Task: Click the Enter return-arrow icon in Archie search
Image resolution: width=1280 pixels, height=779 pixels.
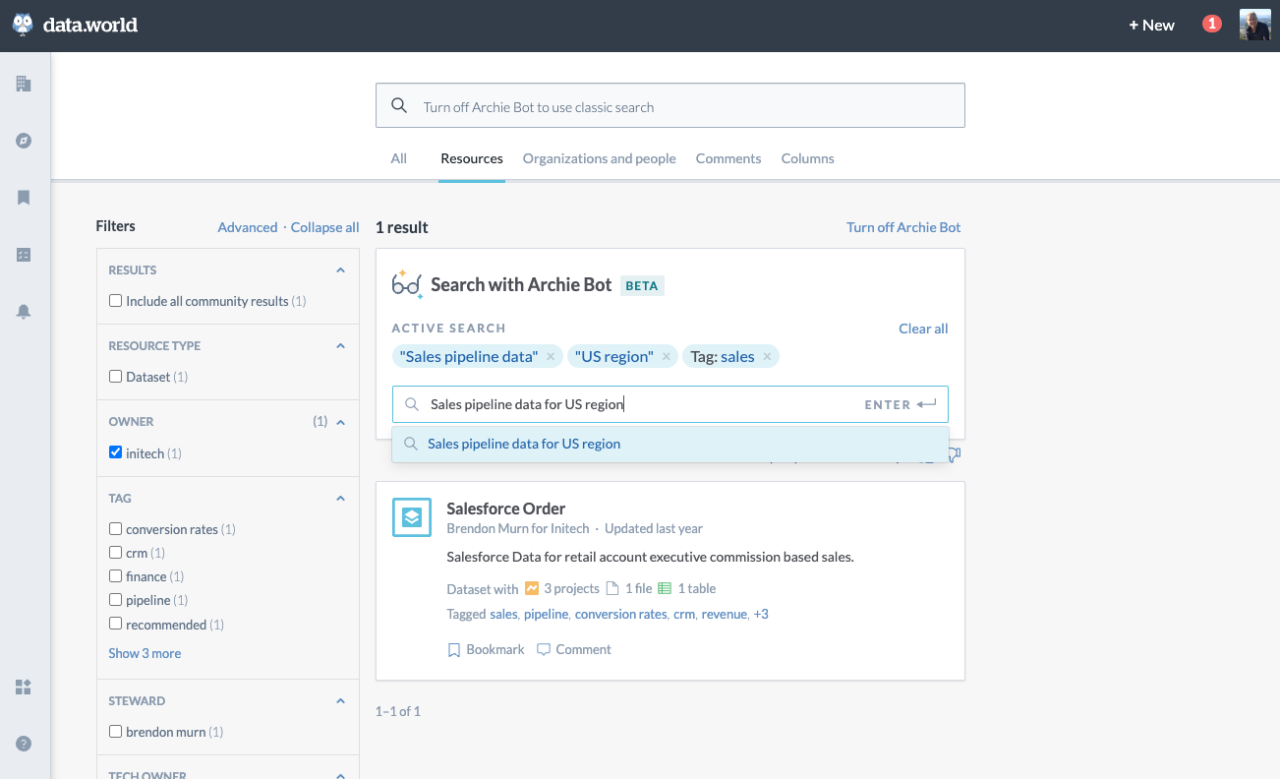Action: pos(927,405)
